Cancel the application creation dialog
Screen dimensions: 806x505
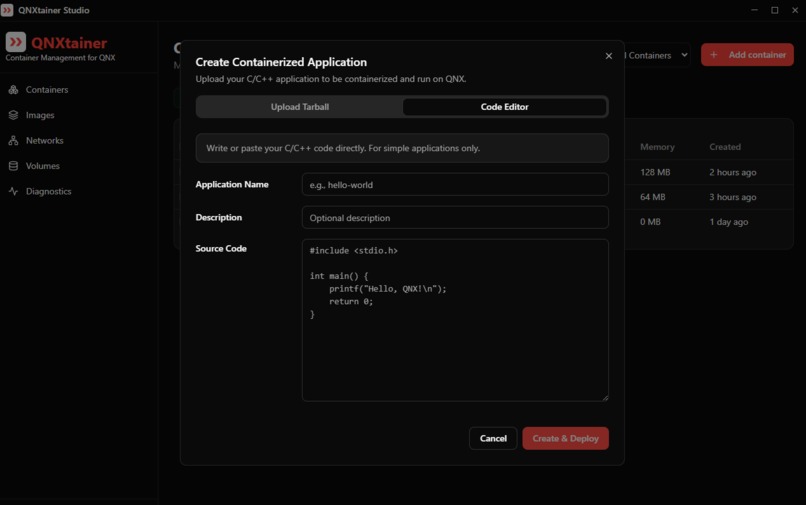click(493, 438)
